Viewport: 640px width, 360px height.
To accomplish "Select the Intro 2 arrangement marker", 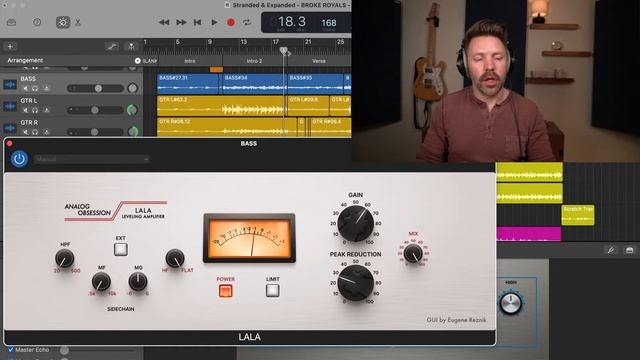I will tap(254, 61).
